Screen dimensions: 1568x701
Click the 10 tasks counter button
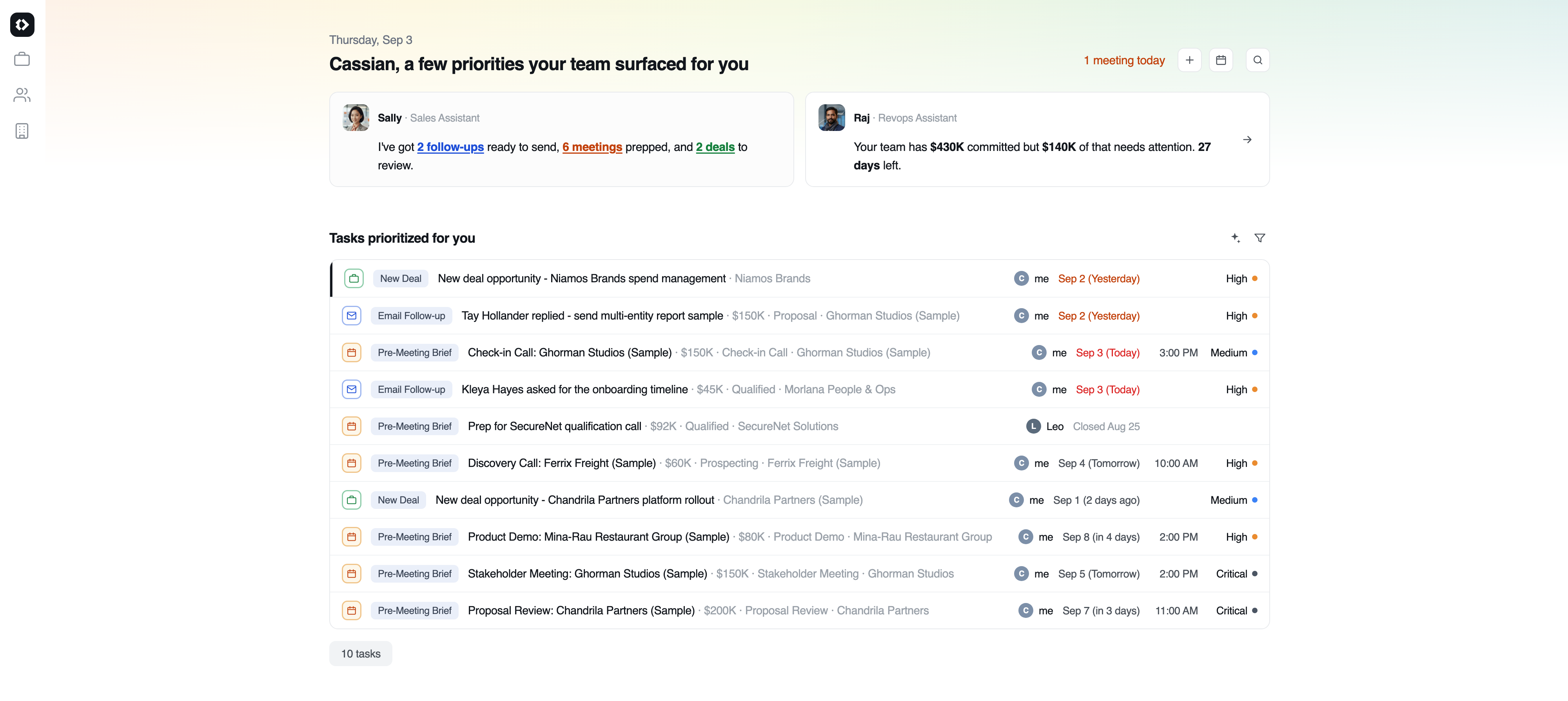point(360,654)
